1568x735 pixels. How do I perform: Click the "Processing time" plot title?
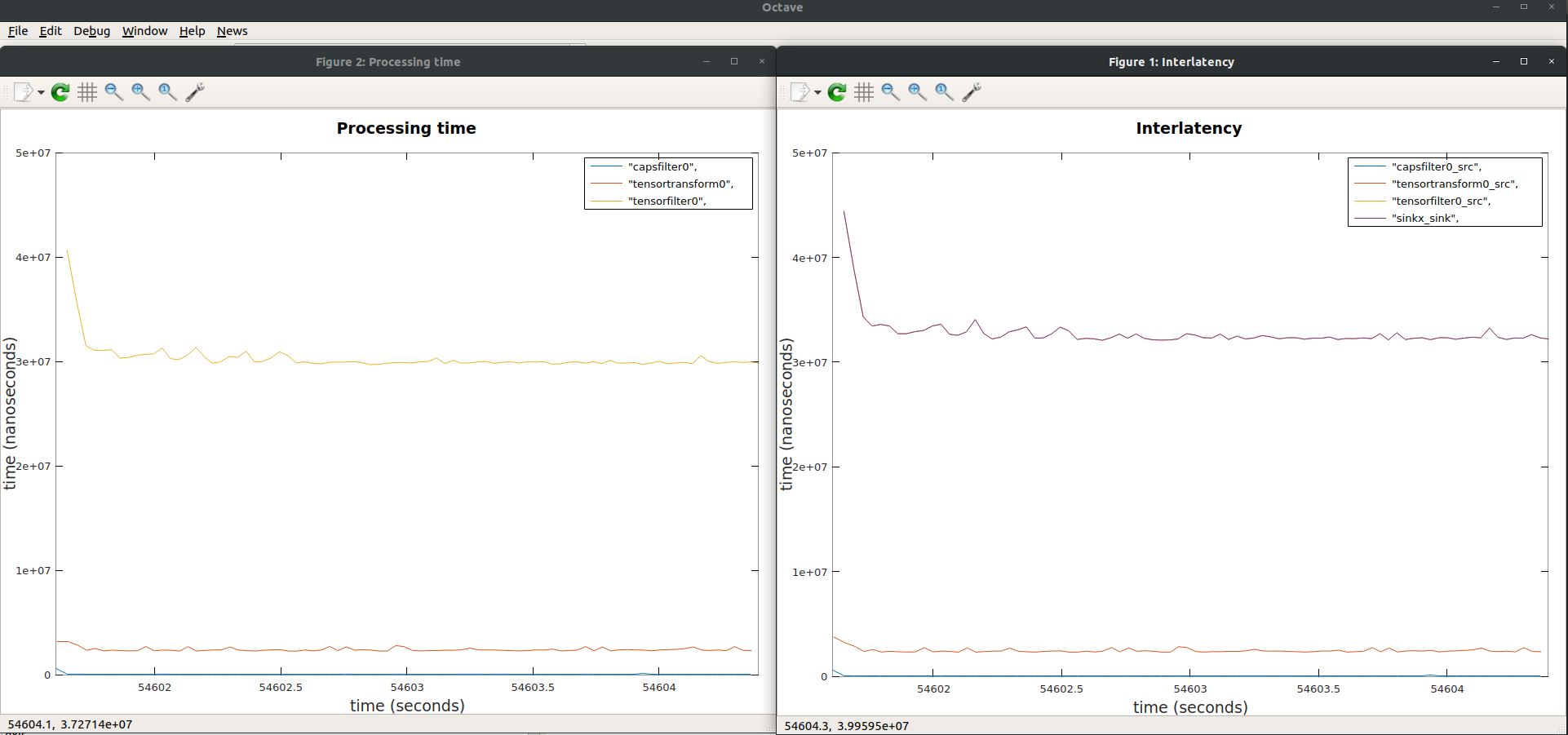coord(406,128)
